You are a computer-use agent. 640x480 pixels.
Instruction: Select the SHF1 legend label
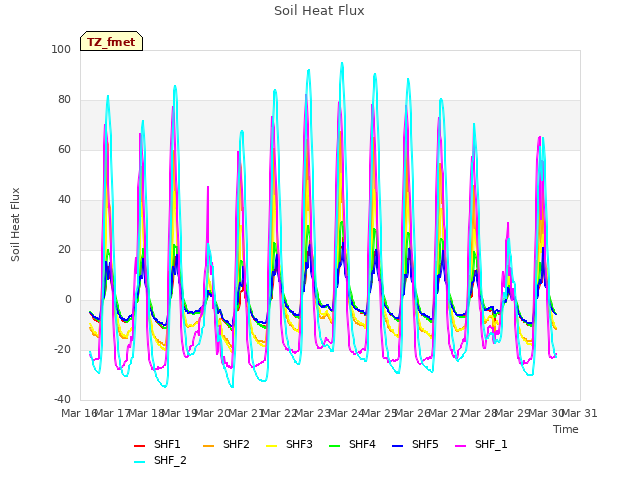tap(167, 444)
